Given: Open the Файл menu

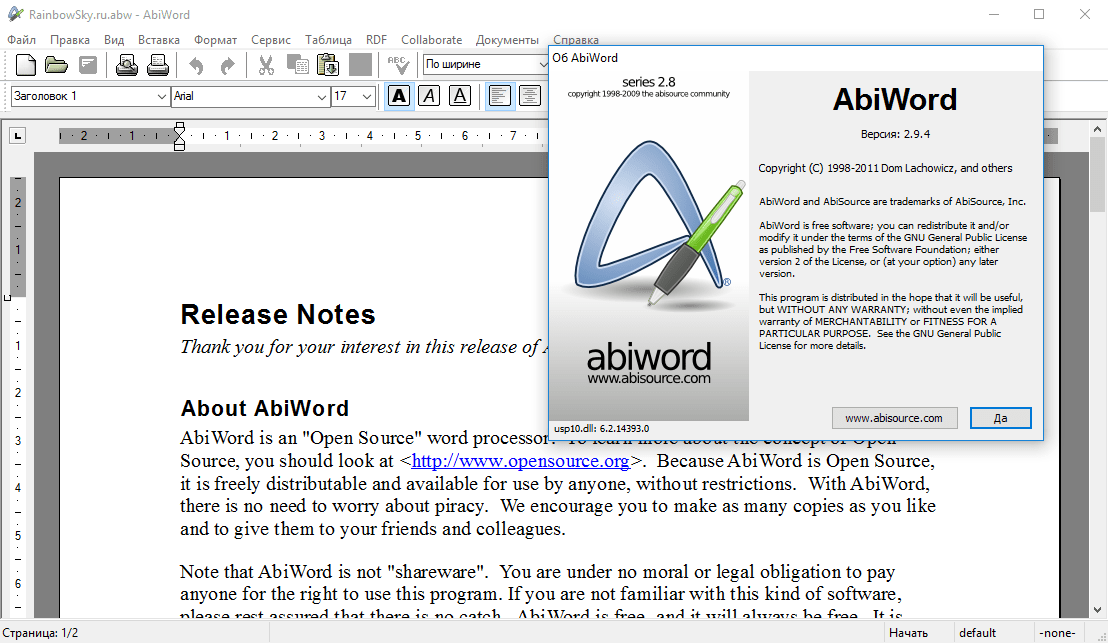Looking at the screenshot, I should (22, 40).
